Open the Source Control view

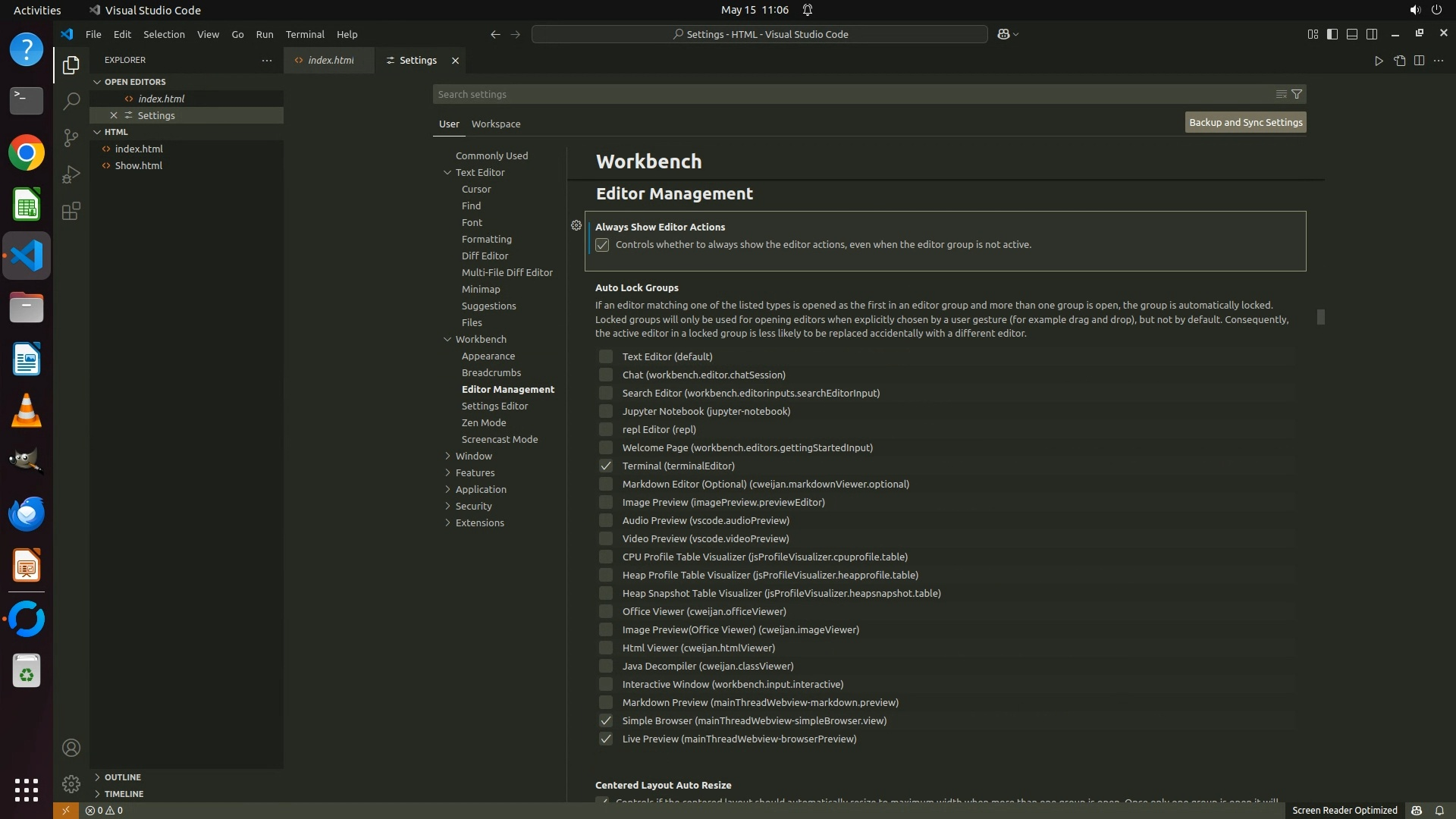point(71,137)
